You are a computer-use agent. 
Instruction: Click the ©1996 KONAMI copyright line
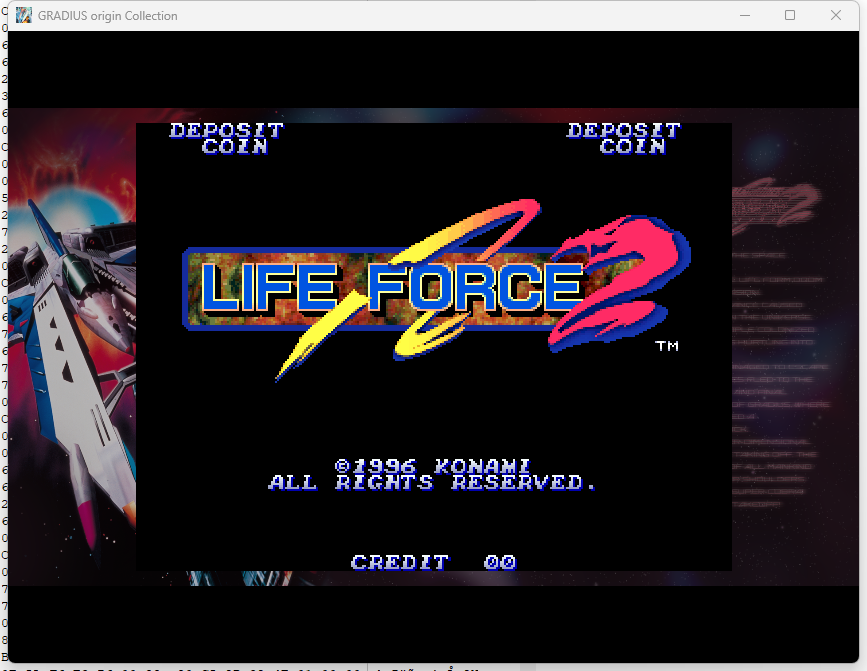(432, 466)
